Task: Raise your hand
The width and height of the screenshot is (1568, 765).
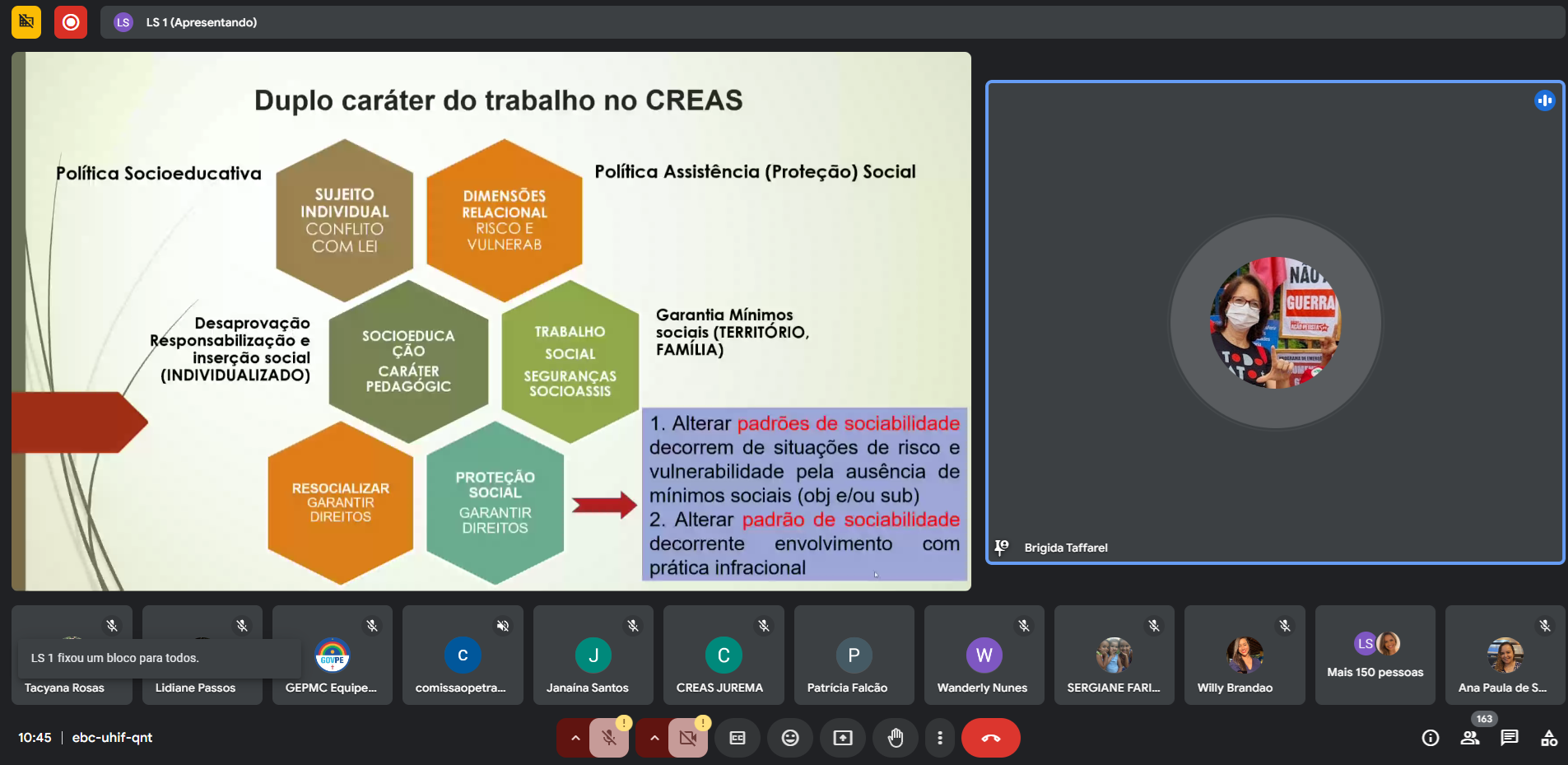Action: tap(896, 738)
